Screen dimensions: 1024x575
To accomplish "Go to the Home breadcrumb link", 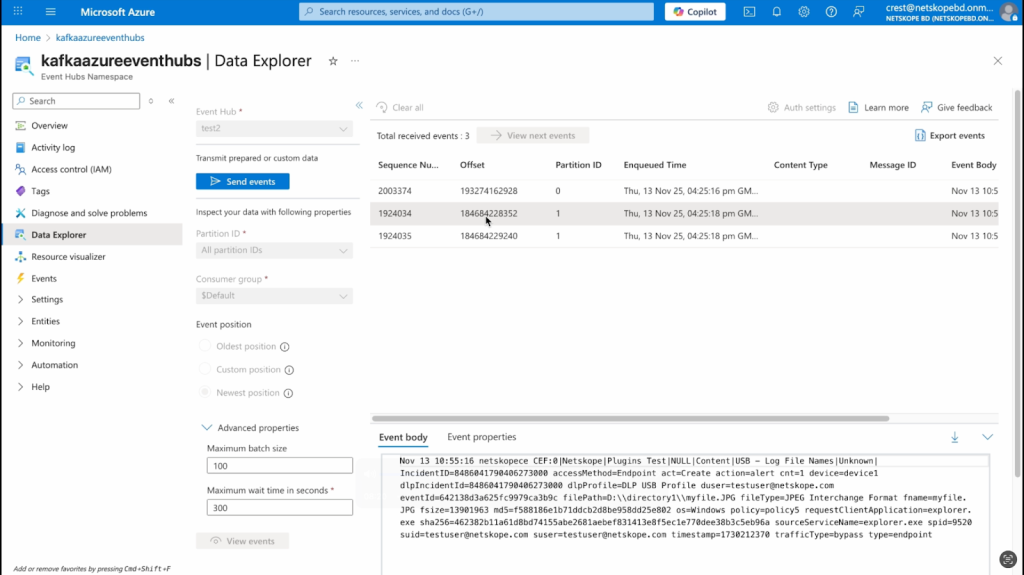I will (x=28, y=38).
